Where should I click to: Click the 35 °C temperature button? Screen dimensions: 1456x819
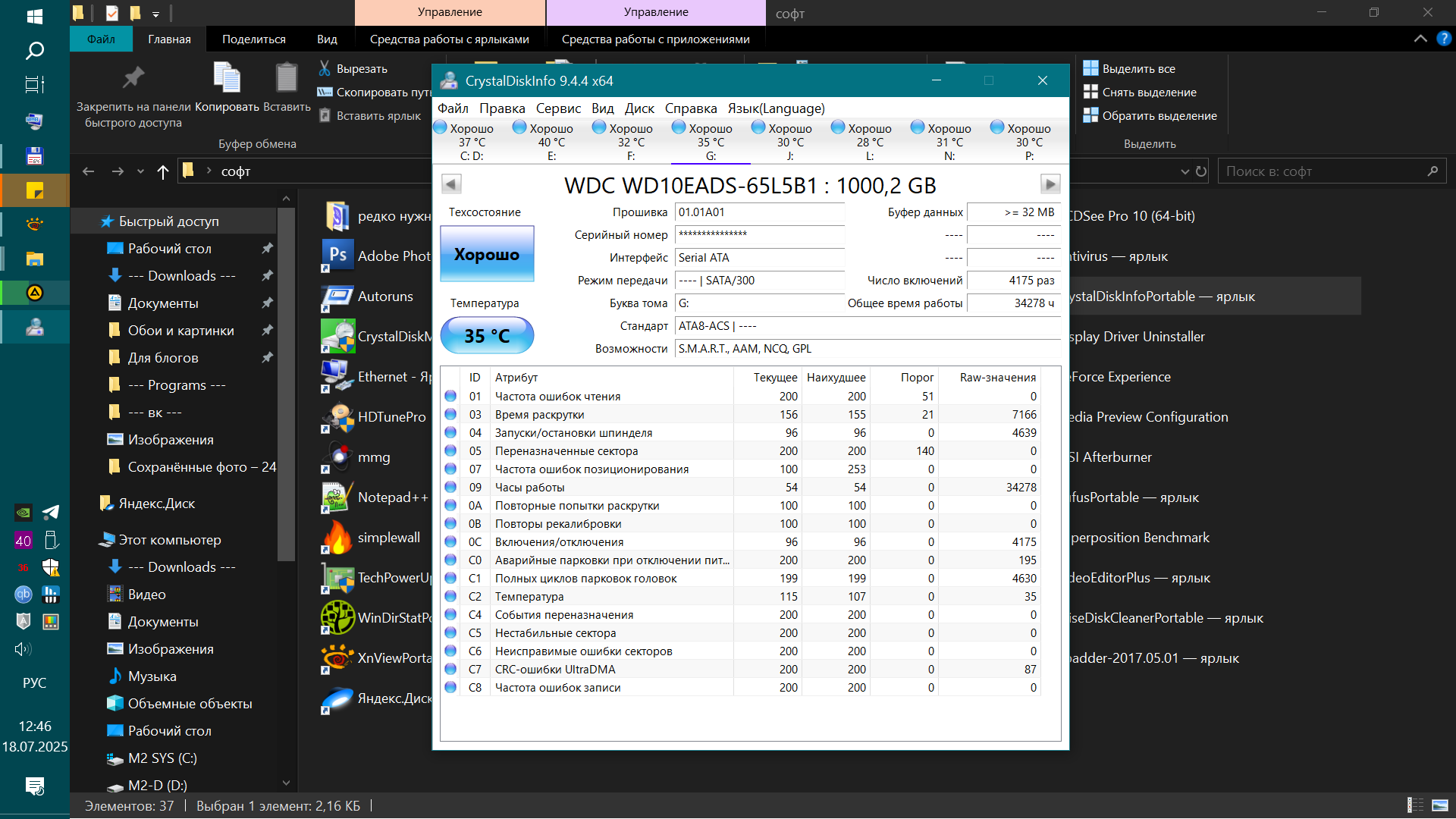tap(487, 336)
